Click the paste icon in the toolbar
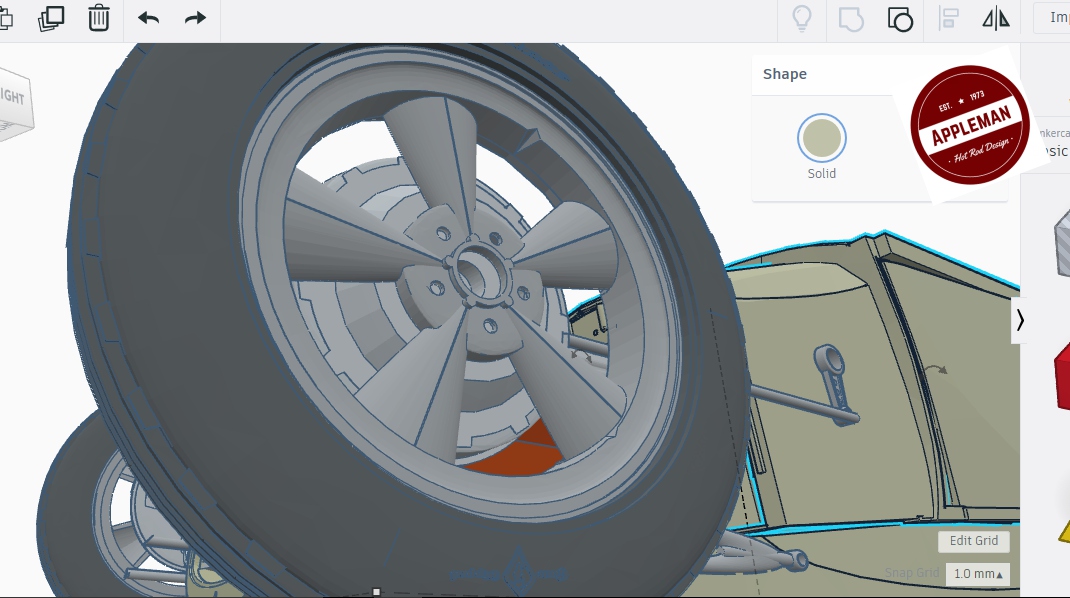The image size is (1070, 598). coord(6,18)
